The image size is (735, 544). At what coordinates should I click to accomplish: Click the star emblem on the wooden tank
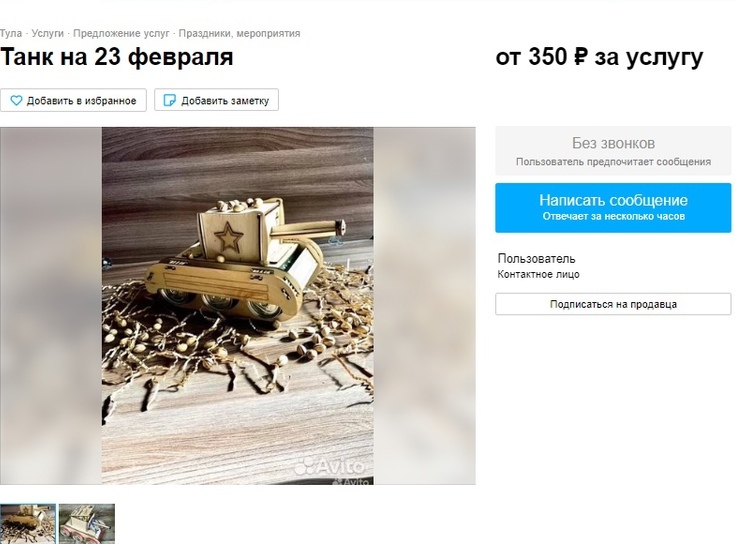pos(228,237)
